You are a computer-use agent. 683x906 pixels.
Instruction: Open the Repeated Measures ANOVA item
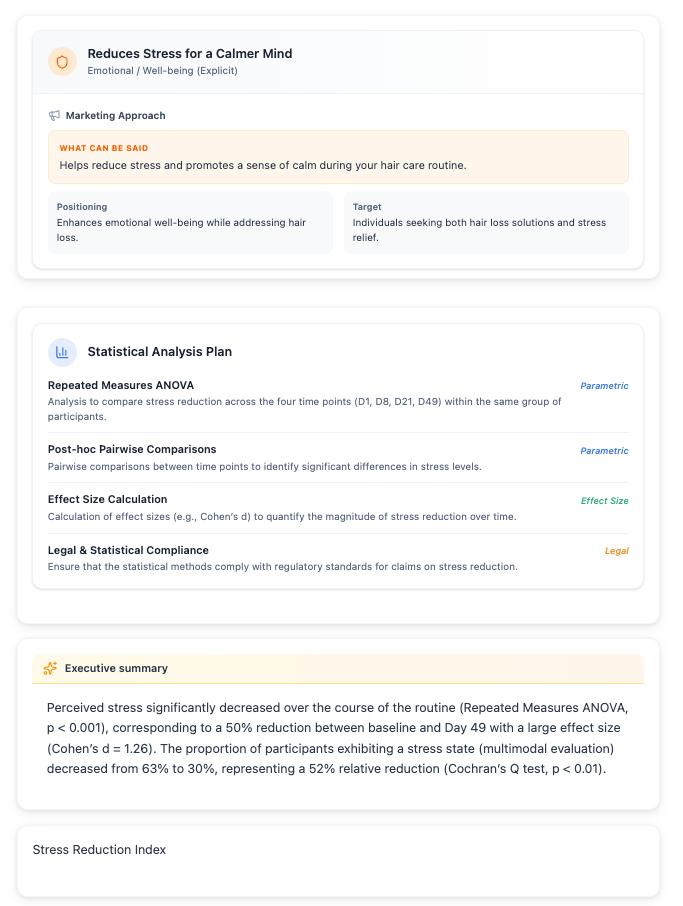point(121,385)
